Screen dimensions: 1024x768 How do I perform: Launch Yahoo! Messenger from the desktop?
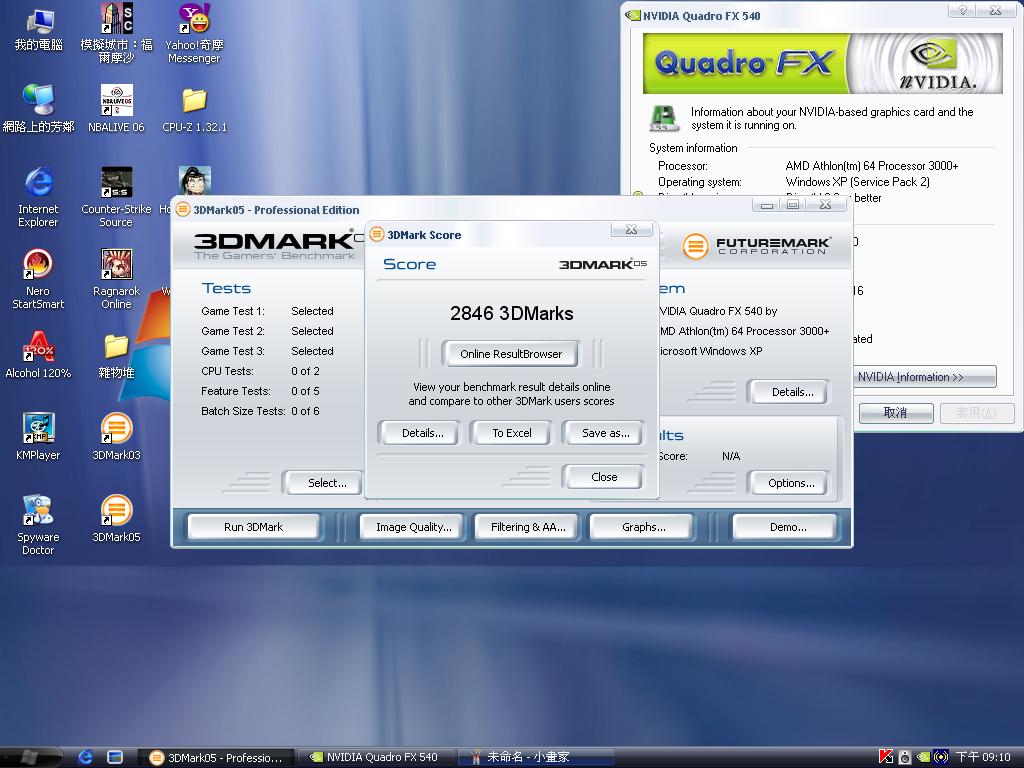pyautogui.click(x=194, y=33)
